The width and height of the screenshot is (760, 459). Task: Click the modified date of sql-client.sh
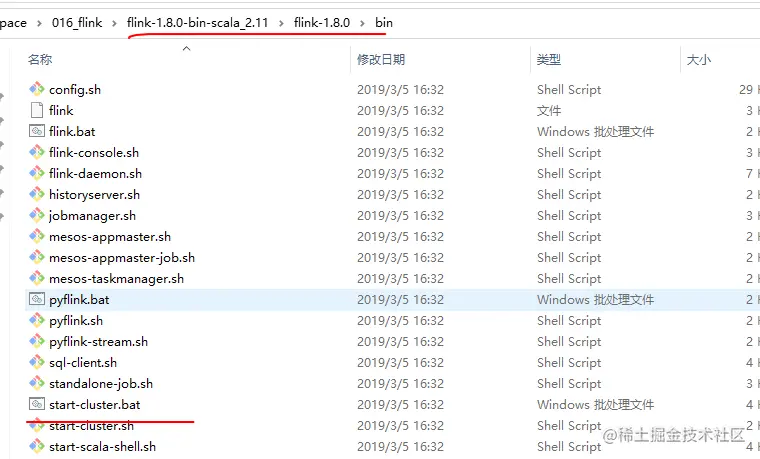[400, 363]
